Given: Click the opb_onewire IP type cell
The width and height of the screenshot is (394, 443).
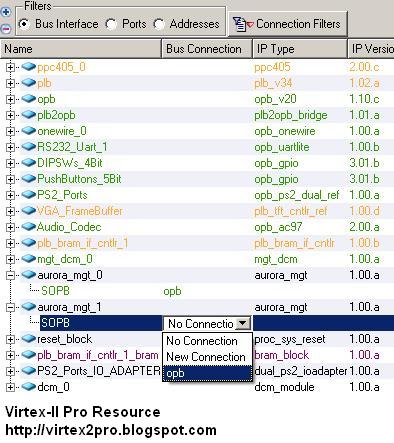Looking at the screenshot, I should [x=285, y=131].
